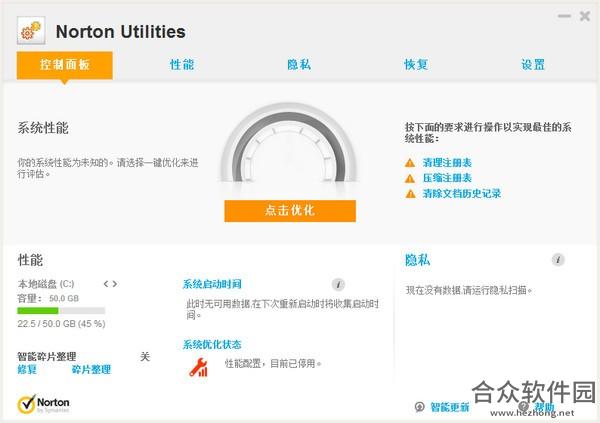
Task: Click info icon next to 系统启动时间
Action: point(338,284)
